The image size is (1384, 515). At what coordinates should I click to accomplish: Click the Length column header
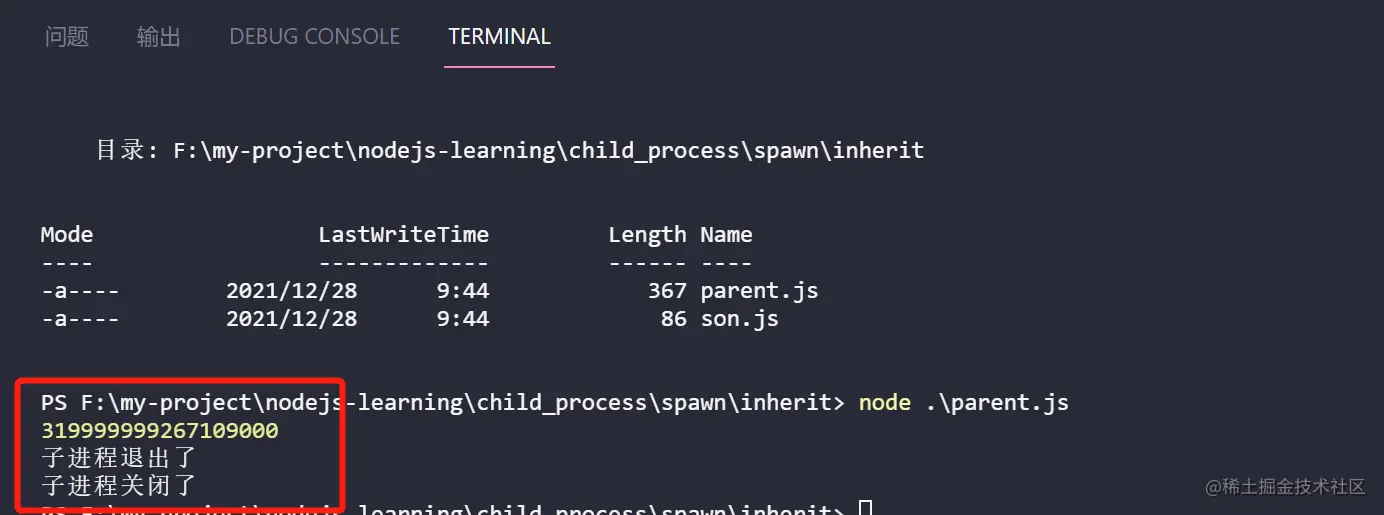click(x=647, y=235)
